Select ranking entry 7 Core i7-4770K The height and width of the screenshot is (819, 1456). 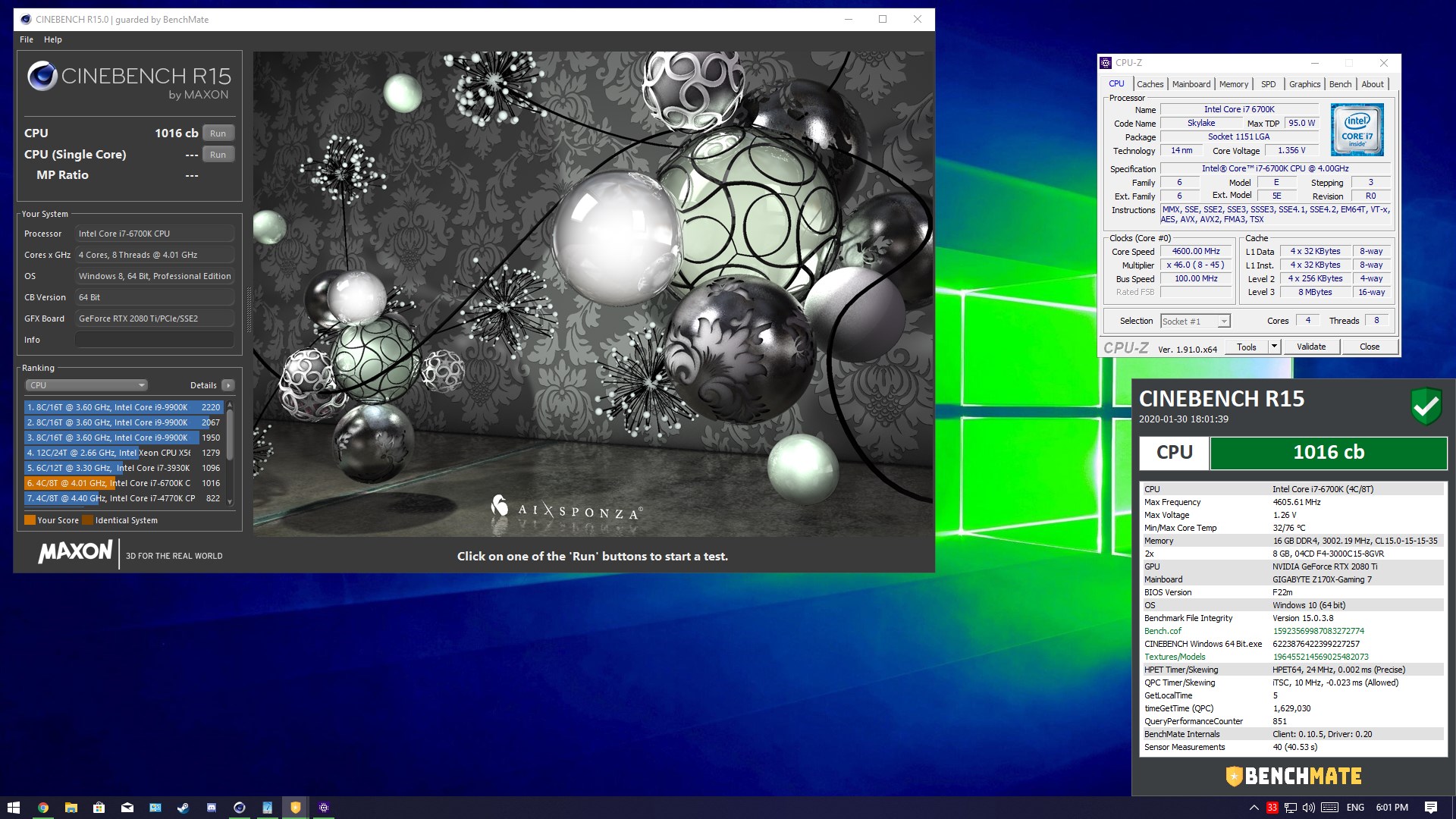tap(124, 498)
